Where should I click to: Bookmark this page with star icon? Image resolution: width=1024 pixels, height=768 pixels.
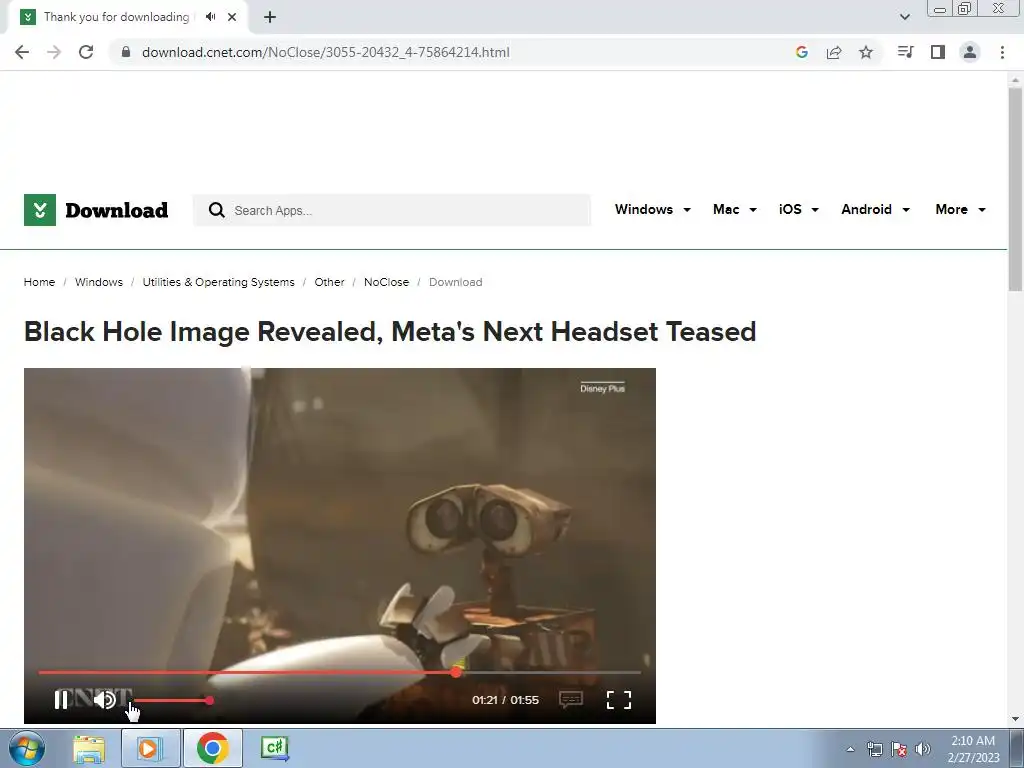866,52
